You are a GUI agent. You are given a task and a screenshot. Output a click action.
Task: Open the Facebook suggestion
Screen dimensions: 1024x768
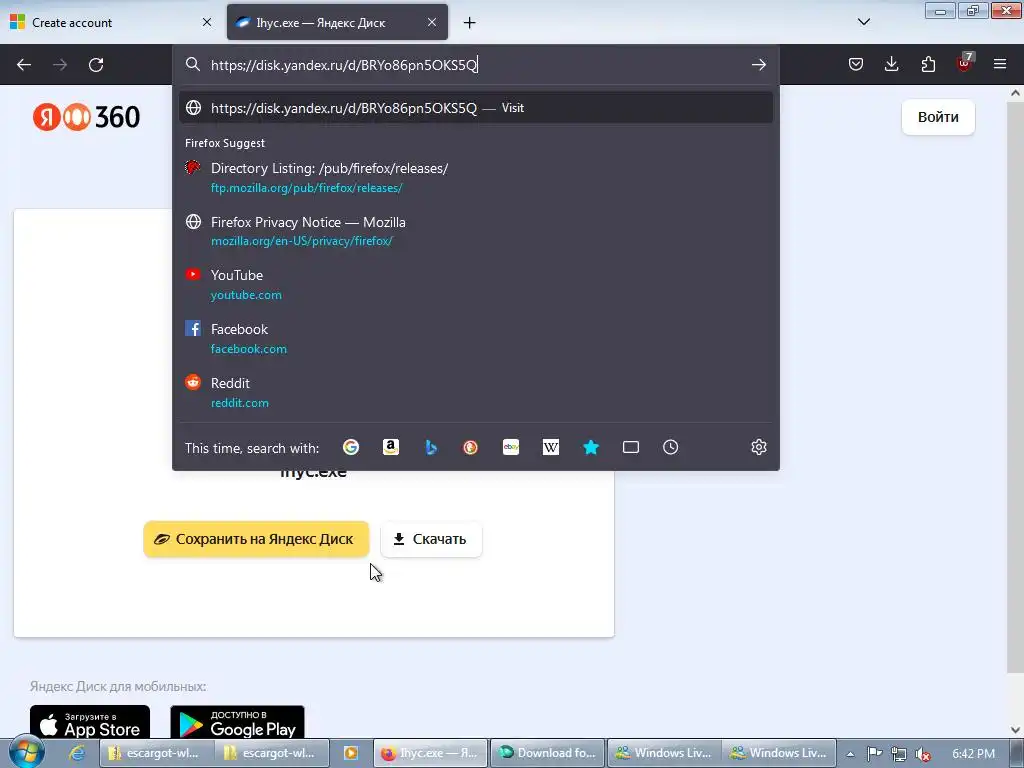coord(475,338)
